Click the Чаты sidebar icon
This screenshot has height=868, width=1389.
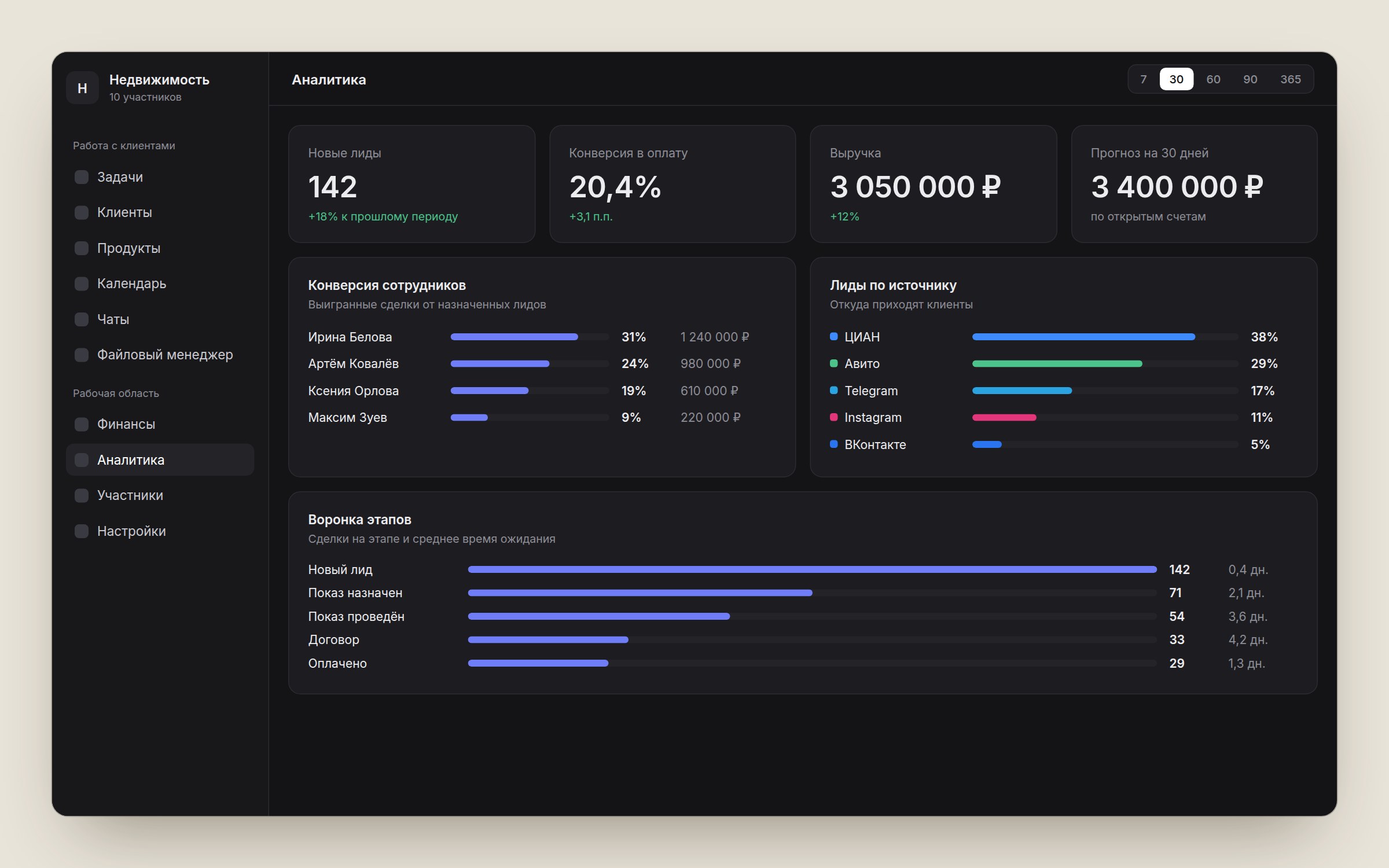click(x=82, y=319)
